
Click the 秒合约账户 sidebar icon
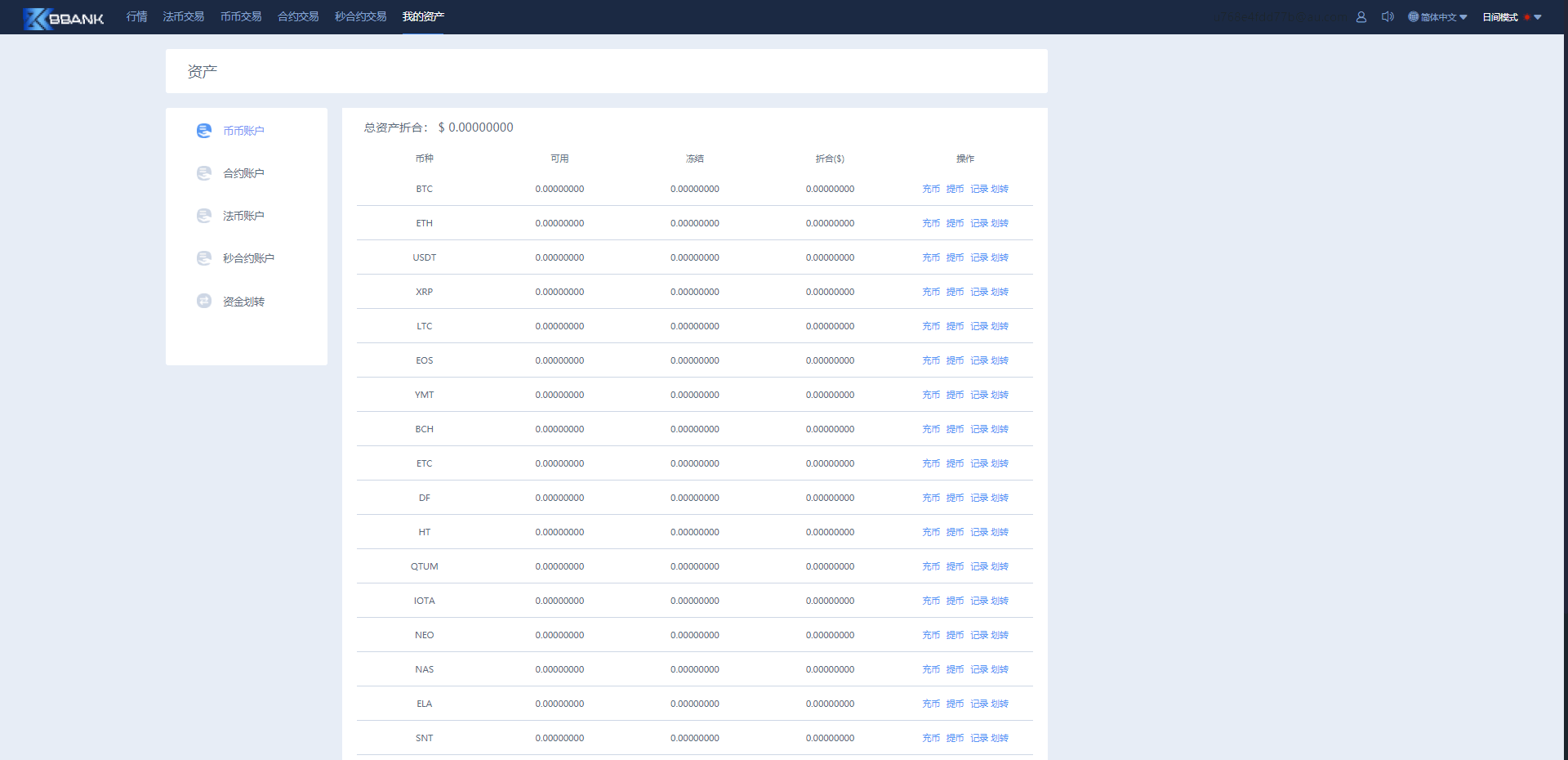point(204,258)
